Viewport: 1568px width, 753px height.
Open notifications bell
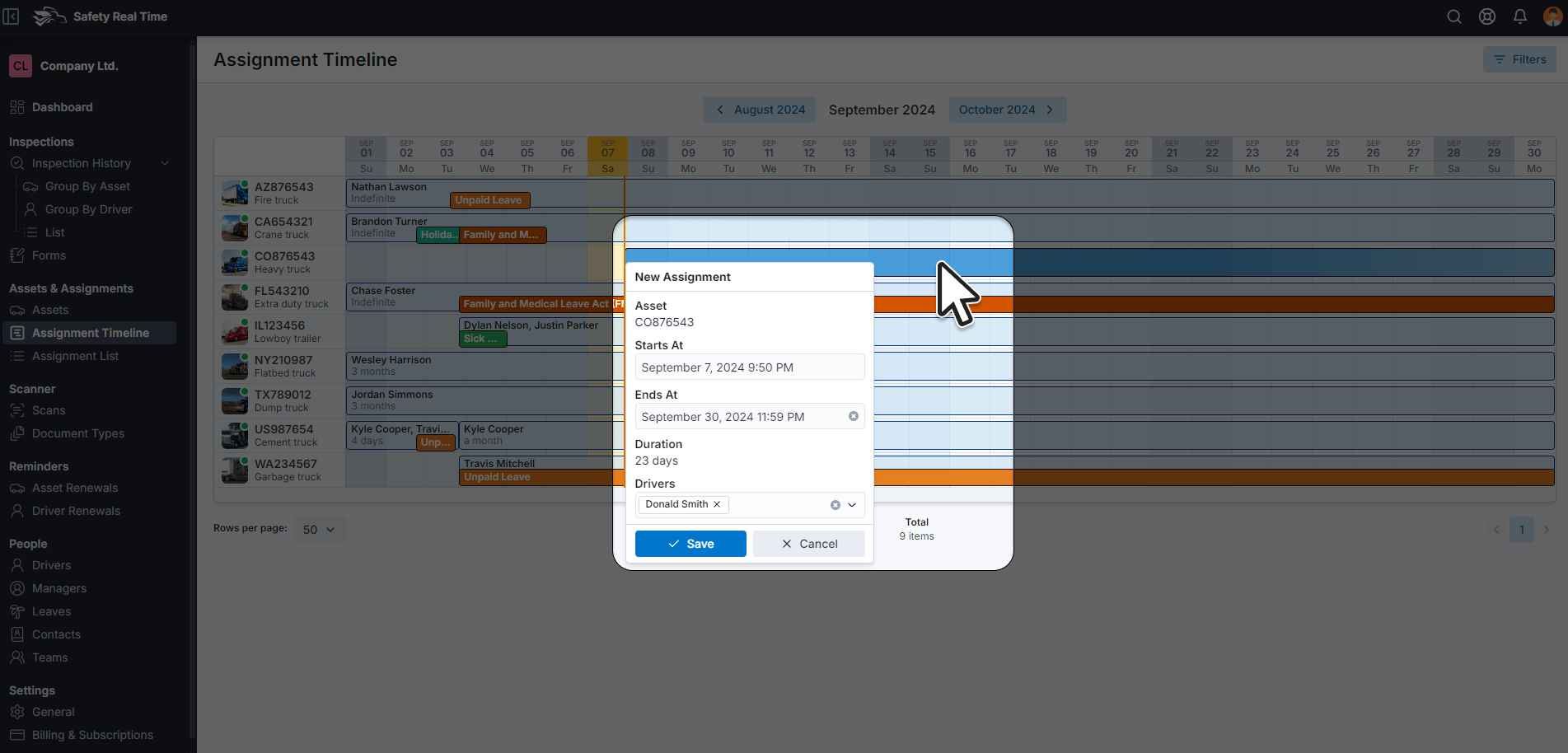pyautogui.click(x=1520, y=16)
